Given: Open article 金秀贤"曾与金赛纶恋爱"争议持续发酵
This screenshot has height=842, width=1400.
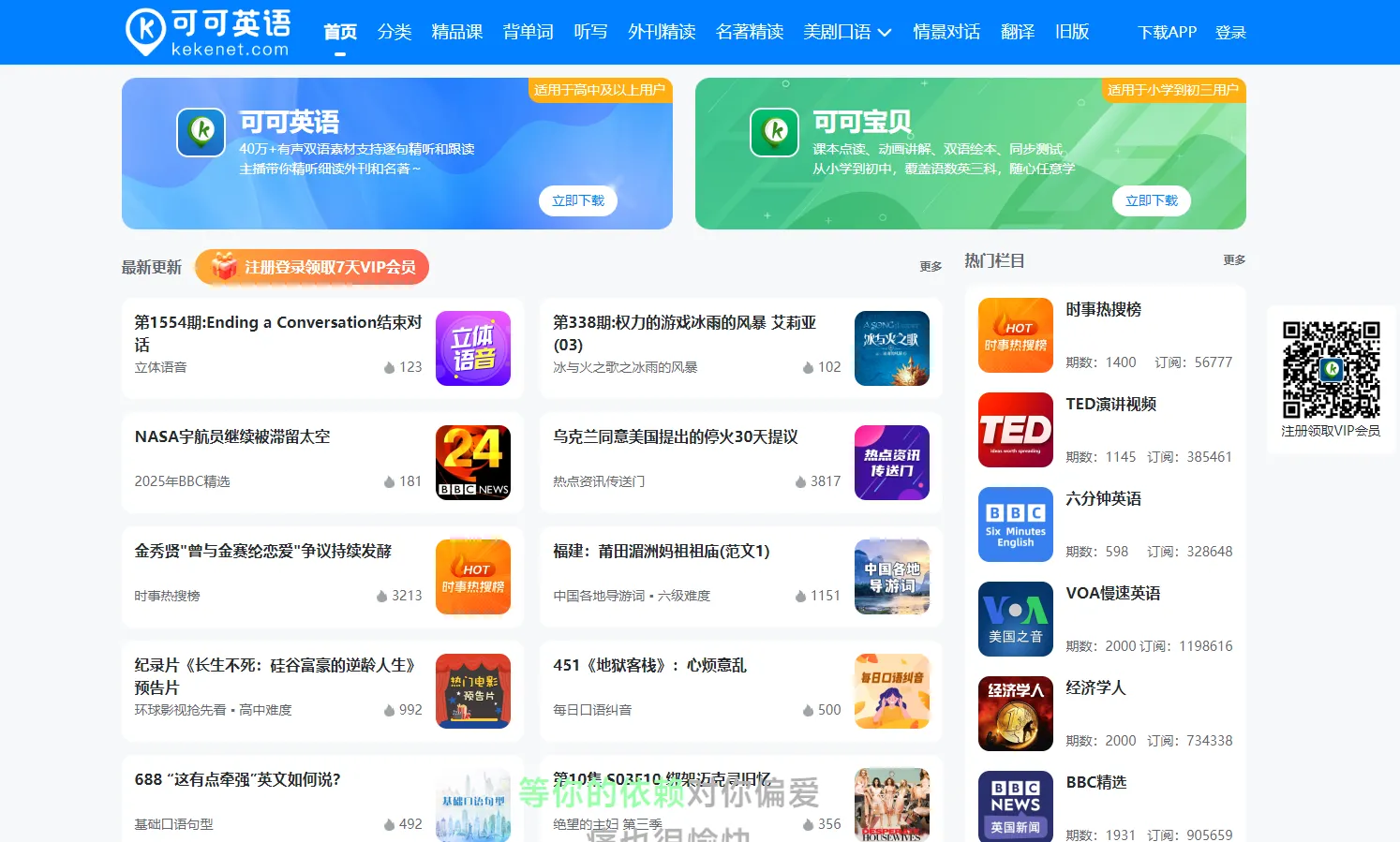Looking at the screenshot, I should (x=263, y=551).
